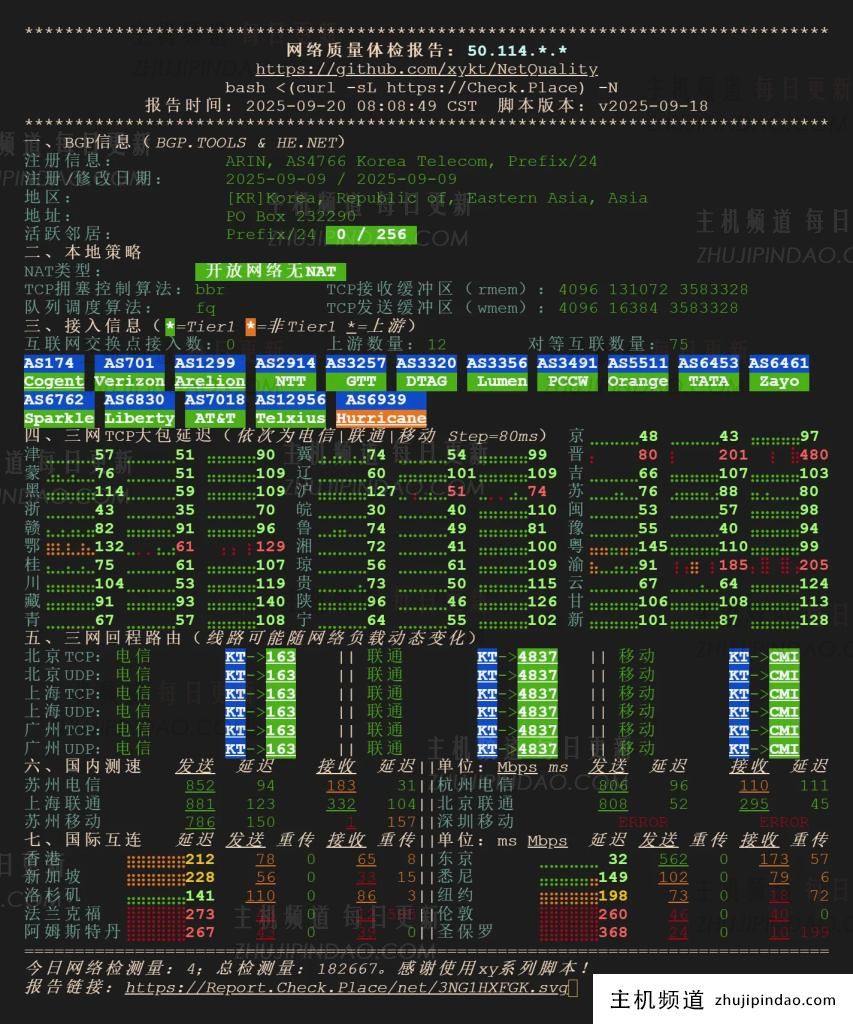Click the Verizon provider label
The image size is (853, 1024).
click(129, 381)
